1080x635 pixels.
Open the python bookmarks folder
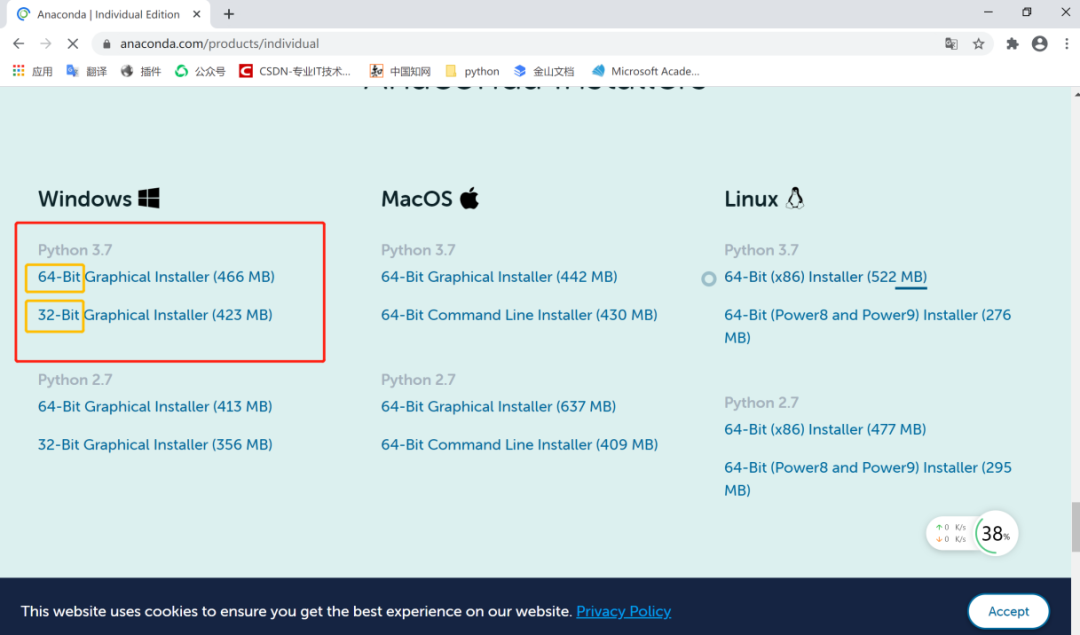[472, 71]
